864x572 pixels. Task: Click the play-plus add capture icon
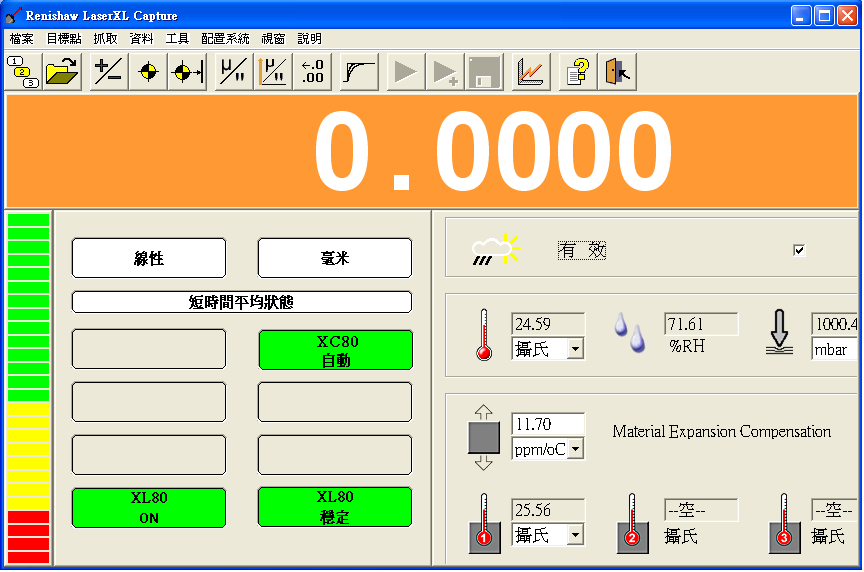(x=445, y=72)
